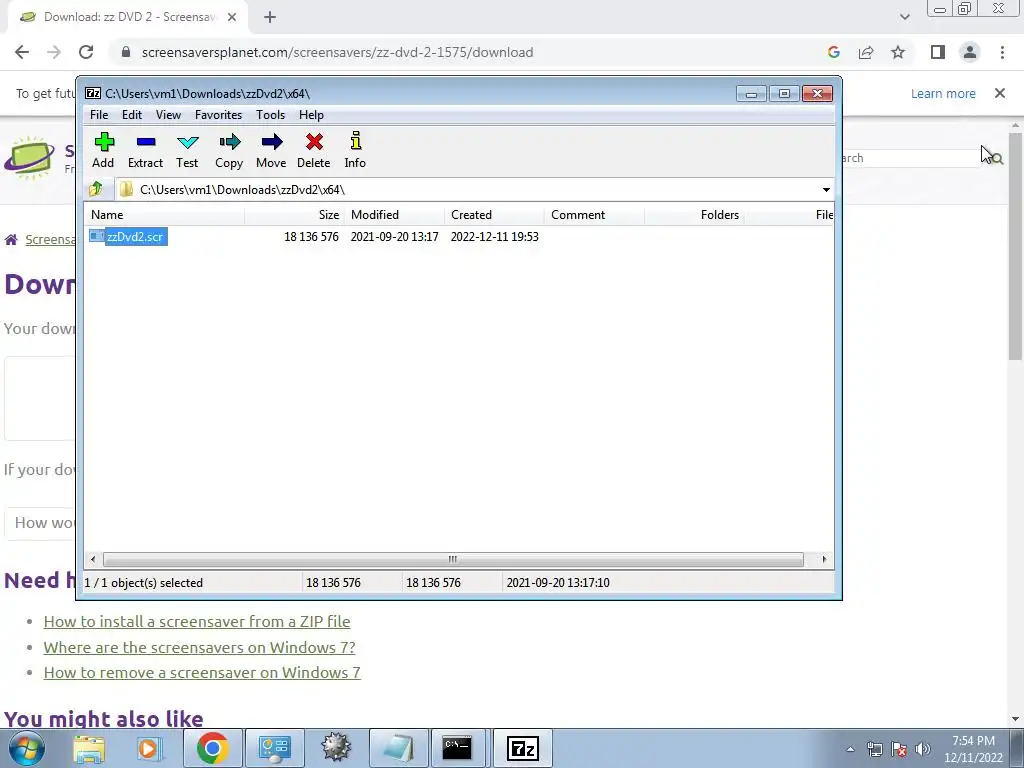Image resolution: width=1024 pixels, height=768 pixels.
Task: Click the website search magnifier icon
Action: (x=997, y=158)
